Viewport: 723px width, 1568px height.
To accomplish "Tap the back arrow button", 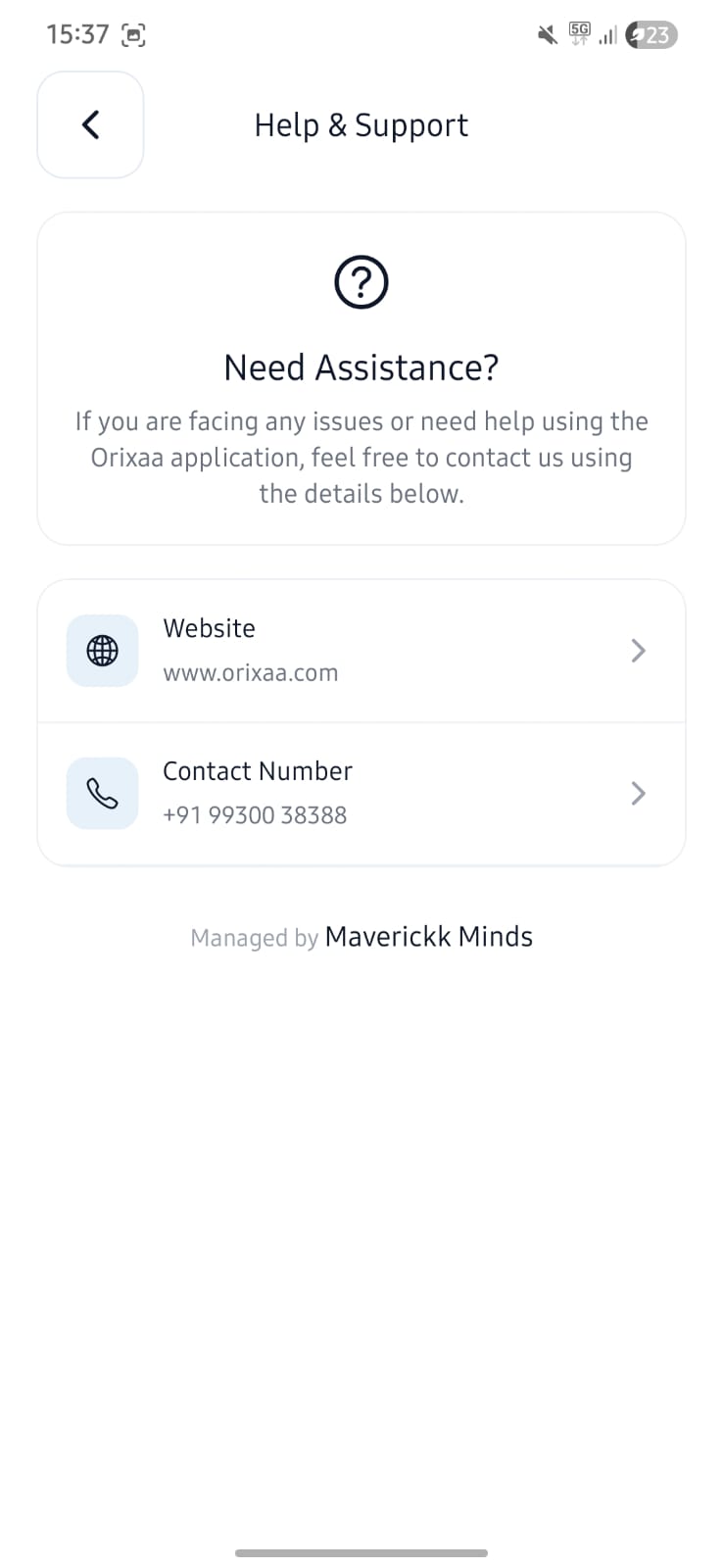I will click(x=90, y=124).
